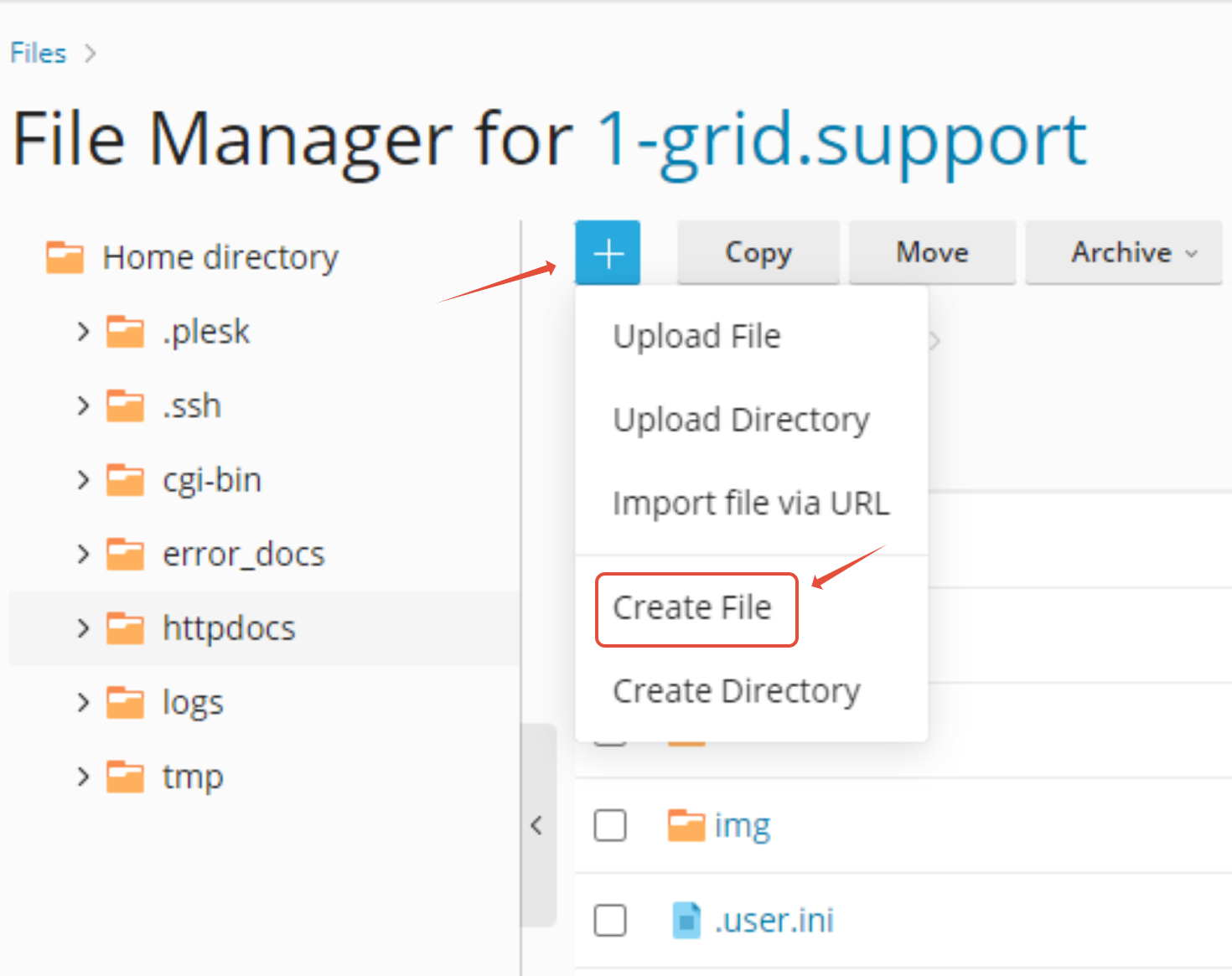Open the img folder link
Image resolution: width=1232 pixels, height=976 pixels.
pos(742,826)
